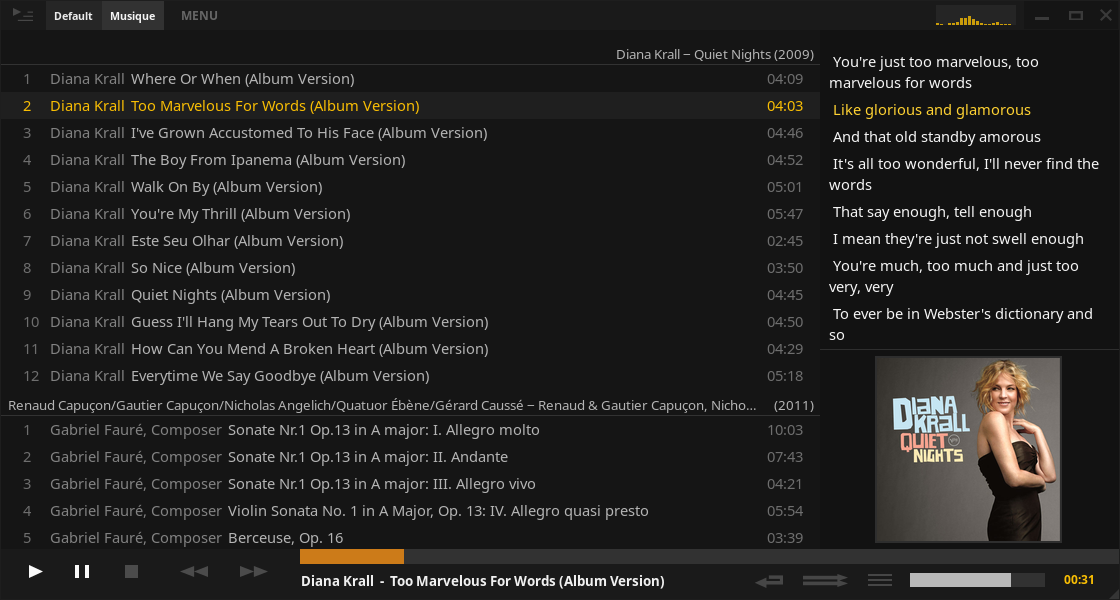Click the Quiet Nights album cover
The height and width of the screenshot is (600, 1120).
click(967, 449)
